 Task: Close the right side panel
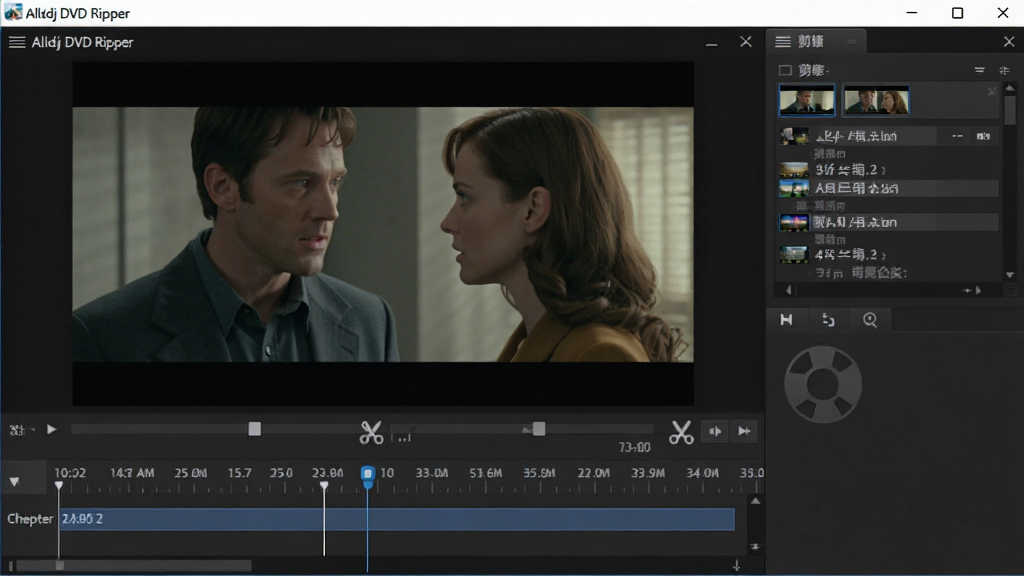(x=1009, y=42)
